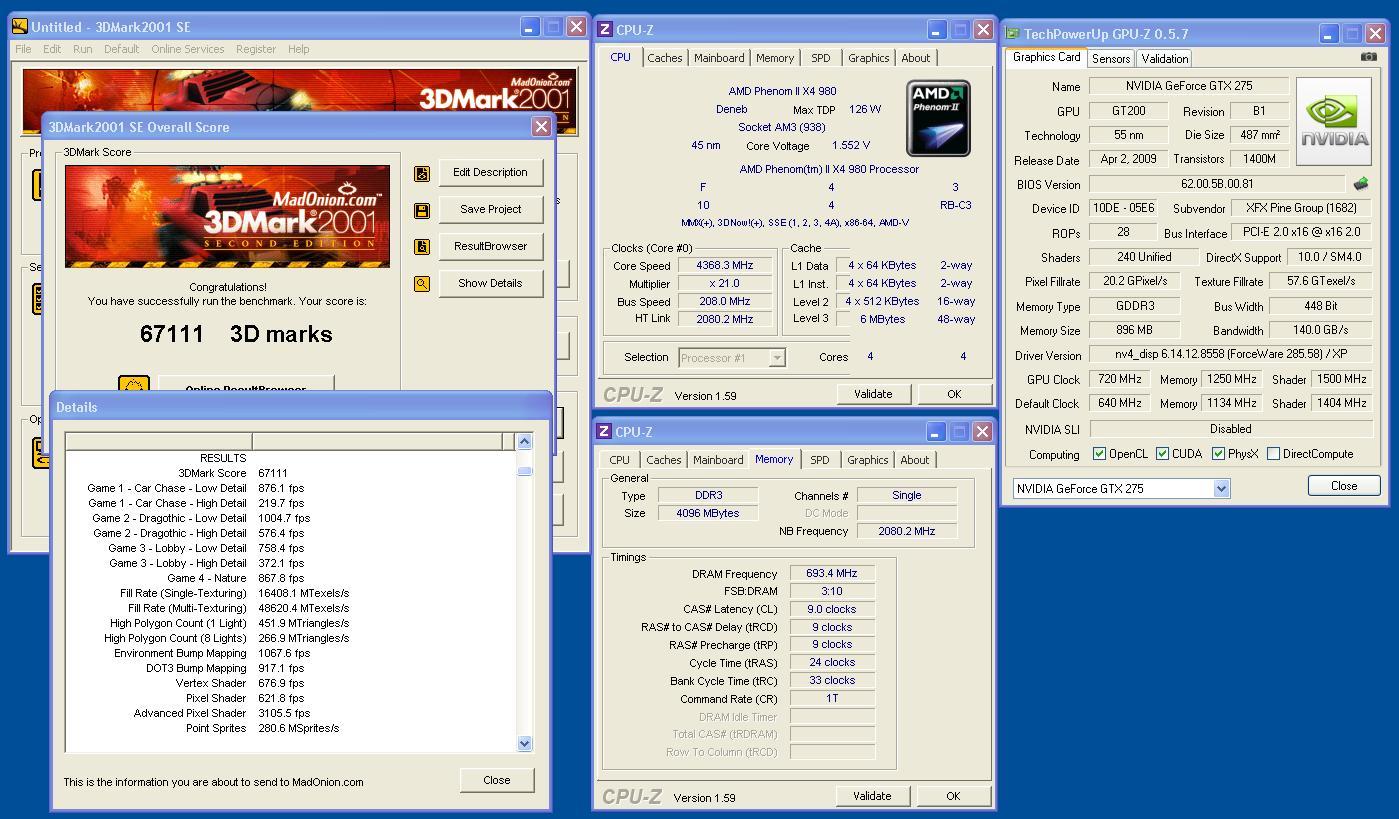Click the GPU-Z title bar icon
The width and height of the screenshot is (1399, 819).
pos(1012,33)
